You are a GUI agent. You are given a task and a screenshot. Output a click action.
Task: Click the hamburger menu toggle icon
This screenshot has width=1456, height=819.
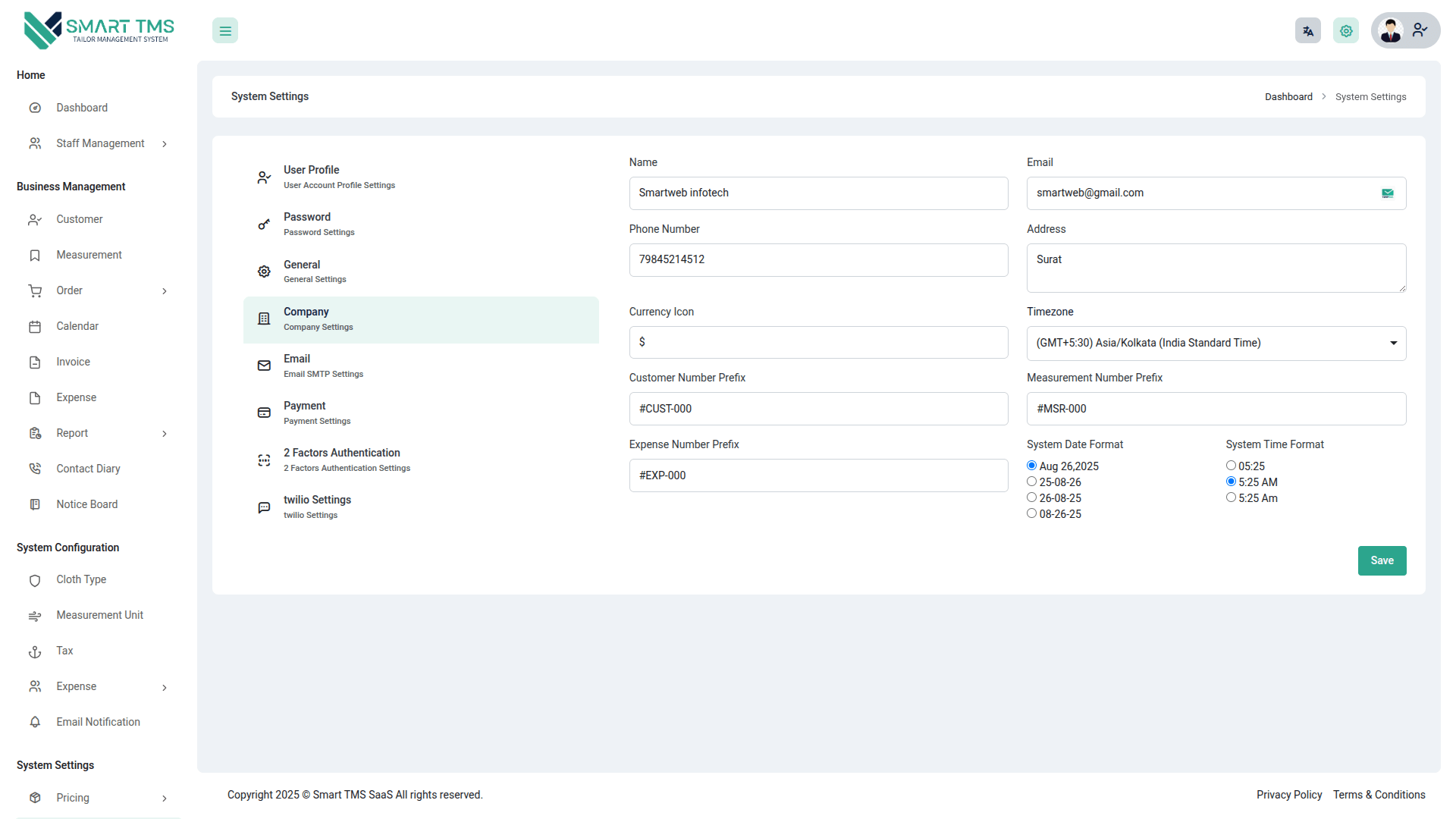click(x=225, y=31)
